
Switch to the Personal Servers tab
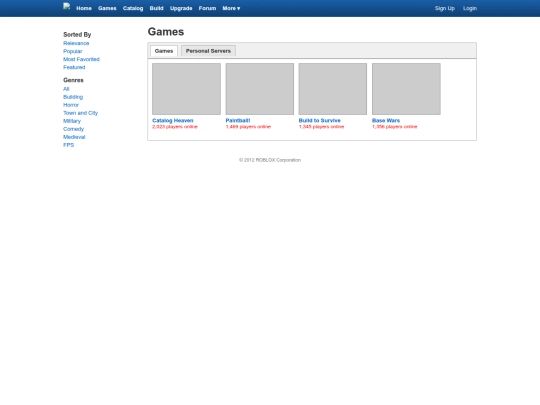(208, 51)
